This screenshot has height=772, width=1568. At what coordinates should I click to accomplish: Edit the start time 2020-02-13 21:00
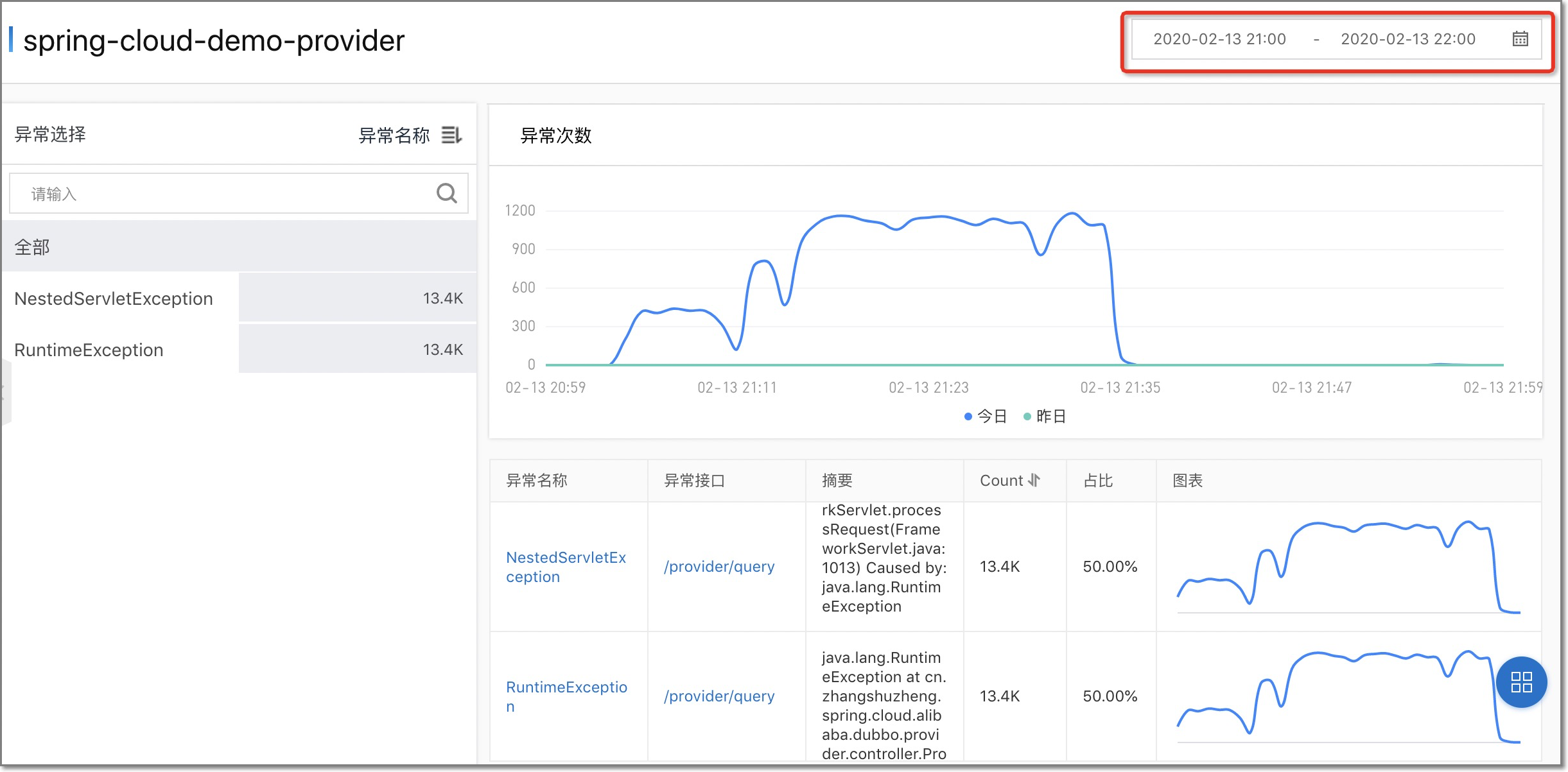1219,39
